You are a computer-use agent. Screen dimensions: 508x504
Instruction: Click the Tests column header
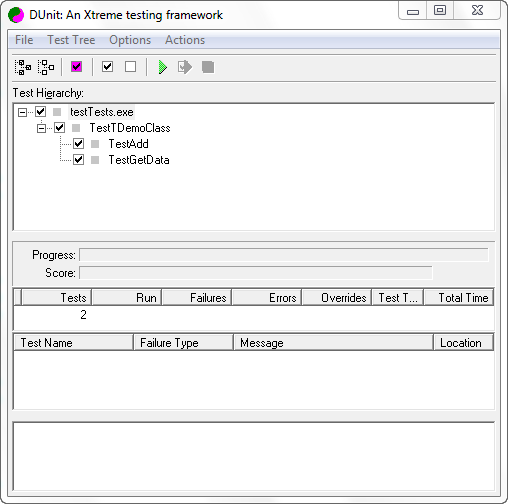coord(56,297)
